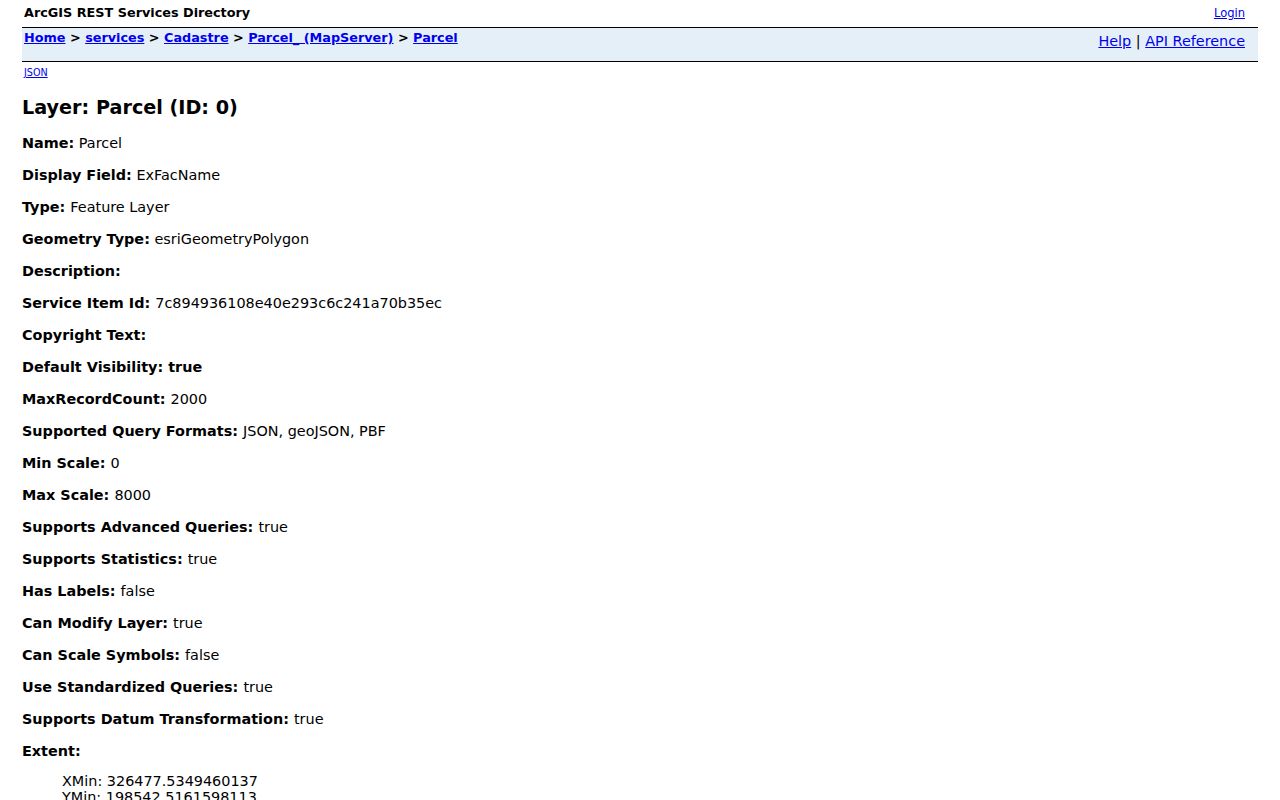Click the Supports Datum Transformation label
The height and width of the screenshot is (800, 1280).
tap(155, 719)
